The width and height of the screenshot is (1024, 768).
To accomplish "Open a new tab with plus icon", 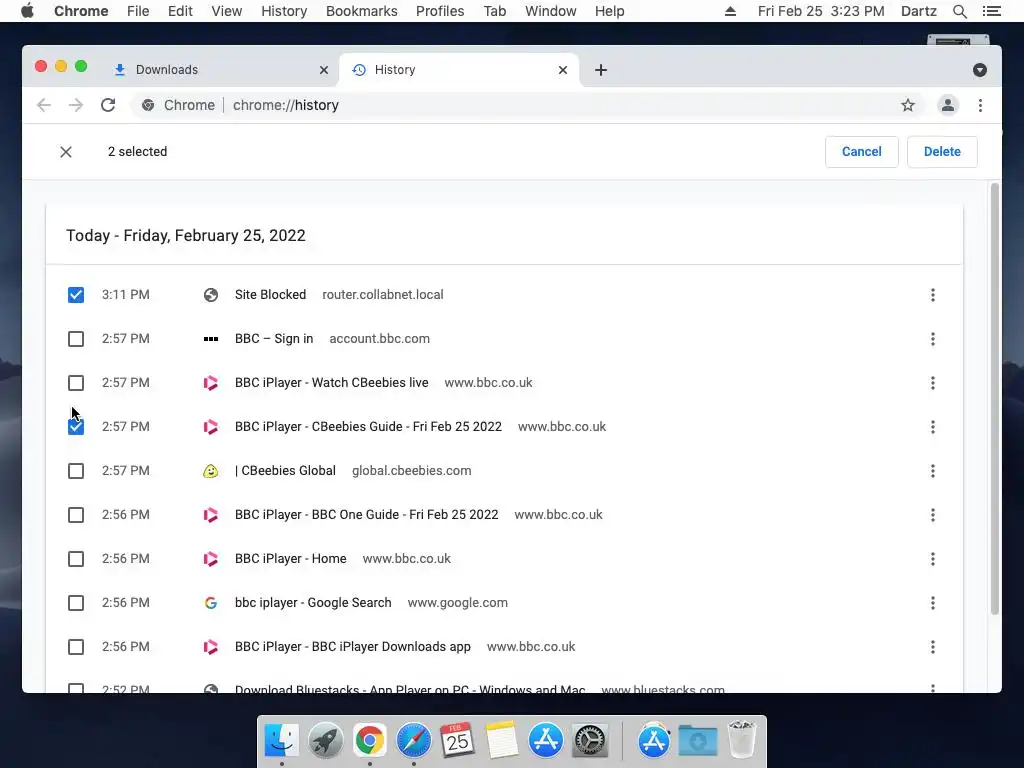I will [601, 70].
